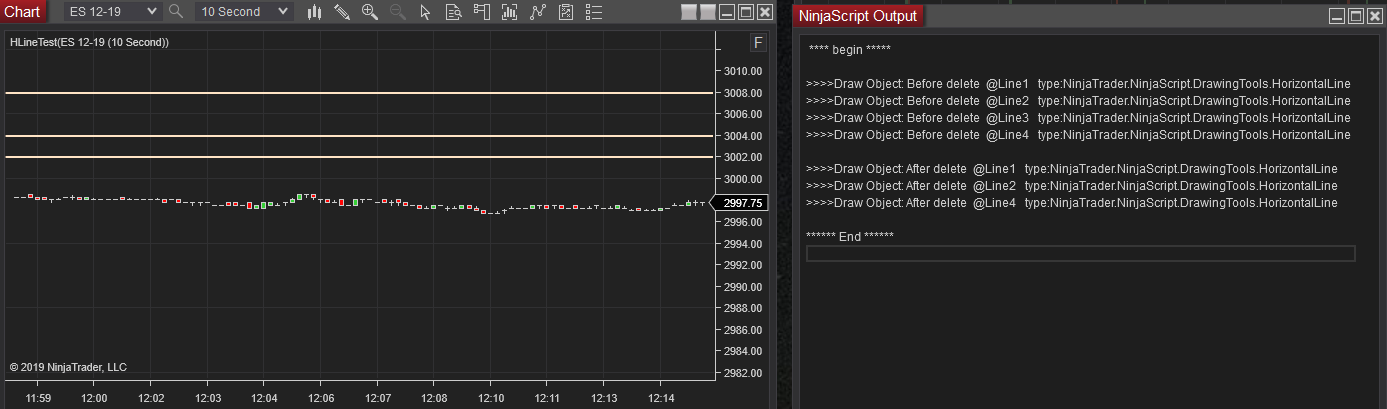This screenshot has height=409, width=1387.
Task: Open the data box icon
Action: [x=454, y=12]
